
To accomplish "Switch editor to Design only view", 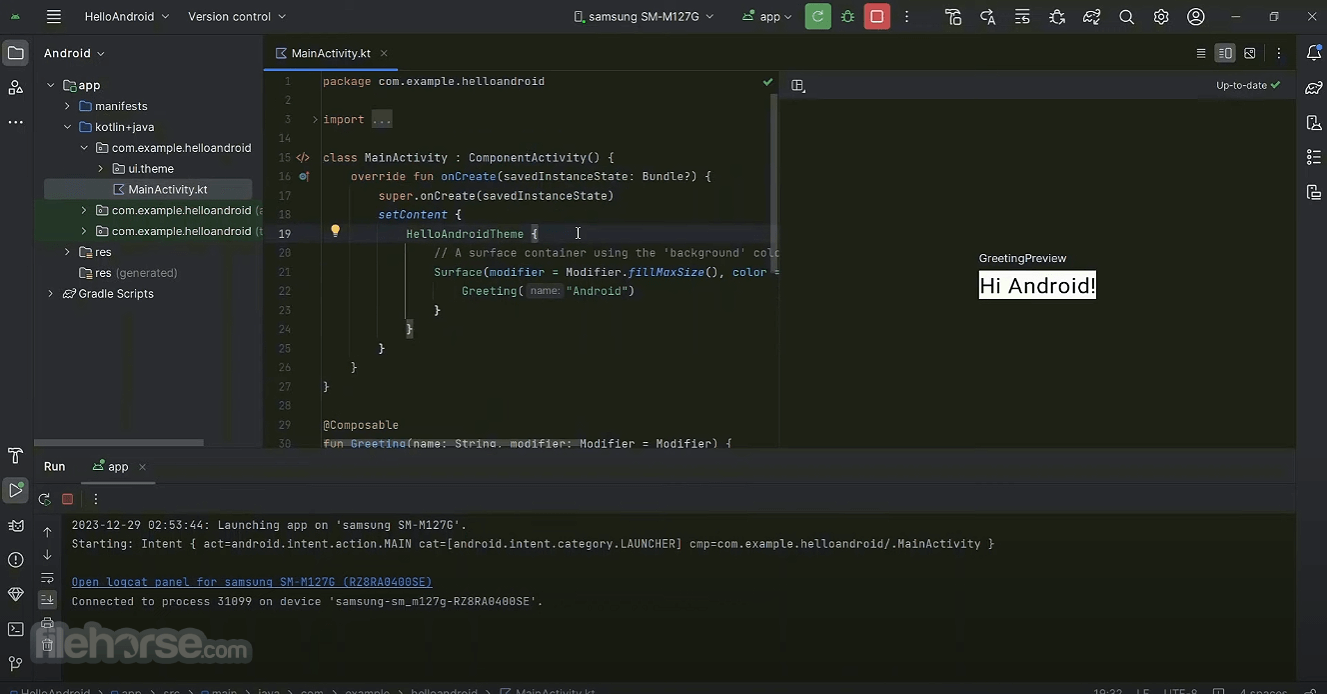I will click(1250, 53).
